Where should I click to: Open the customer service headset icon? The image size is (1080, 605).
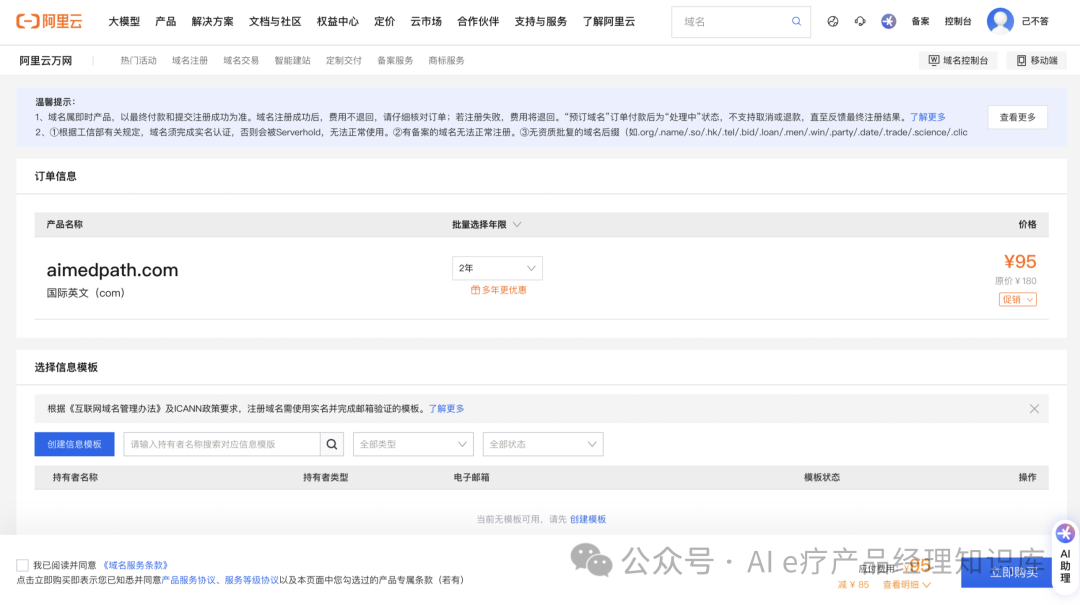(860, 21)
